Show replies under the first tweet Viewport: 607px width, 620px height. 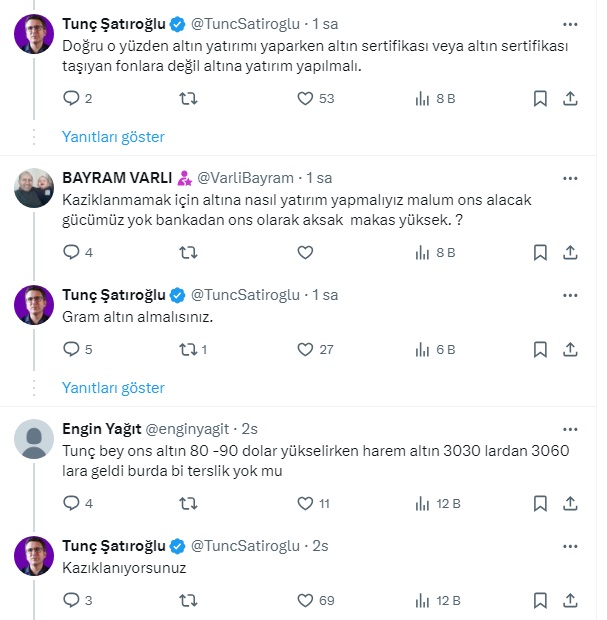click(113, 137)
